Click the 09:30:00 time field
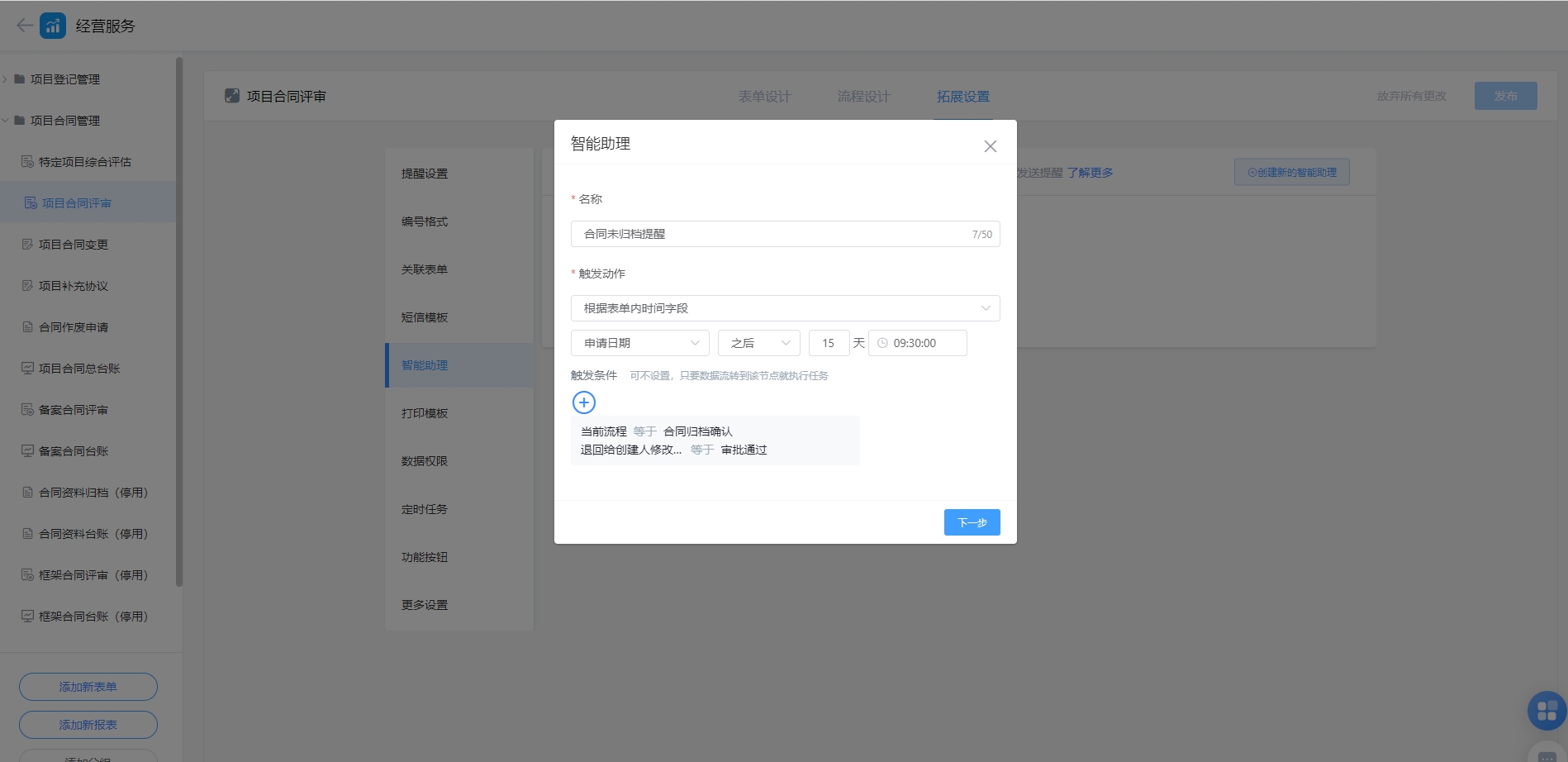 [x=917, y=343]
